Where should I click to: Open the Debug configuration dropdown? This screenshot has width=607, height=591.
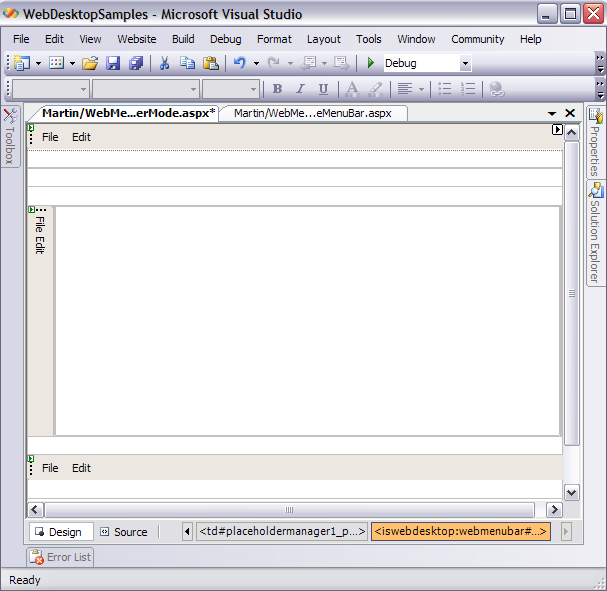pos(465,63)
